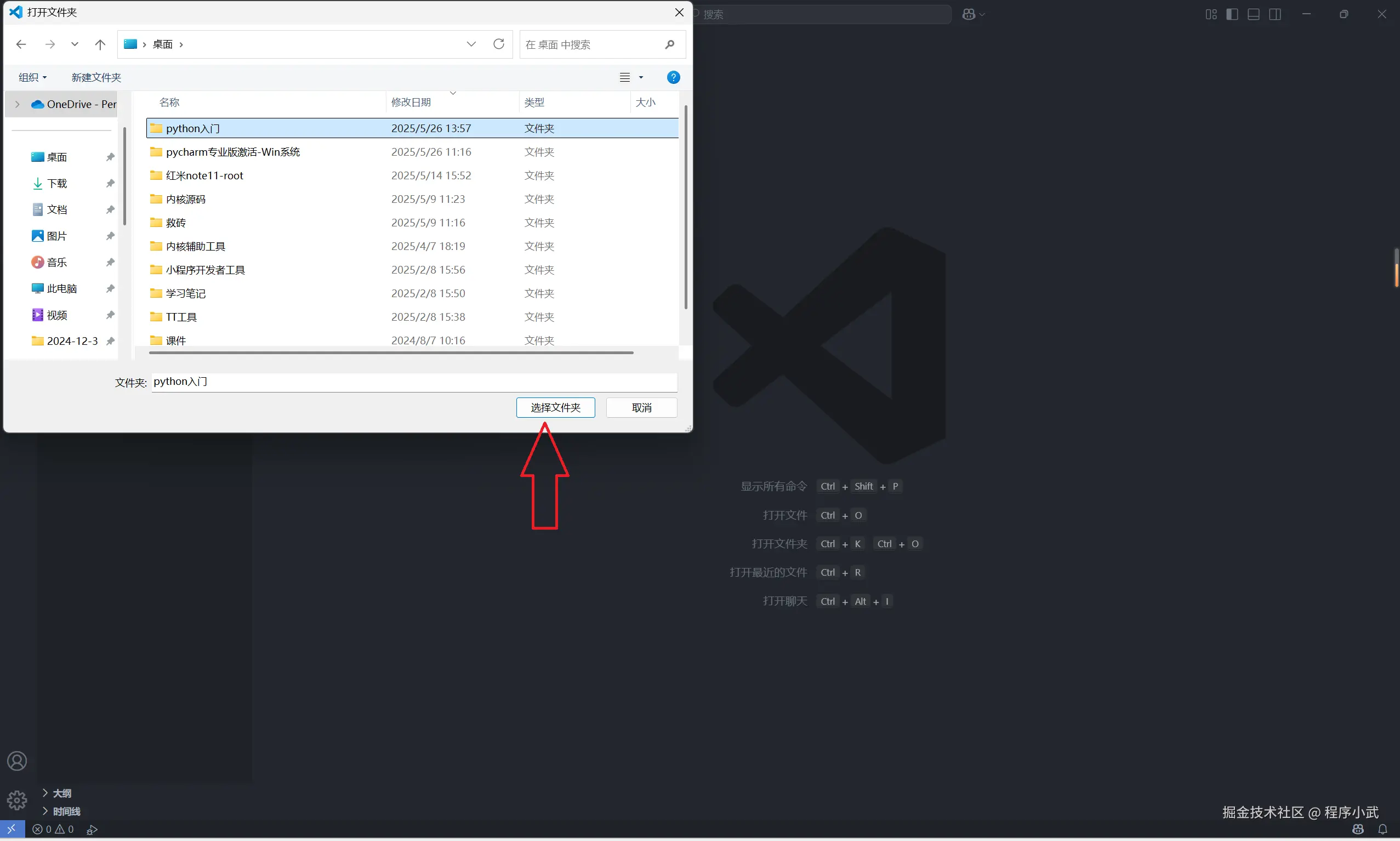Click the 取消 button
This screenshot has width=1400, height=841.
pos(641,407)
